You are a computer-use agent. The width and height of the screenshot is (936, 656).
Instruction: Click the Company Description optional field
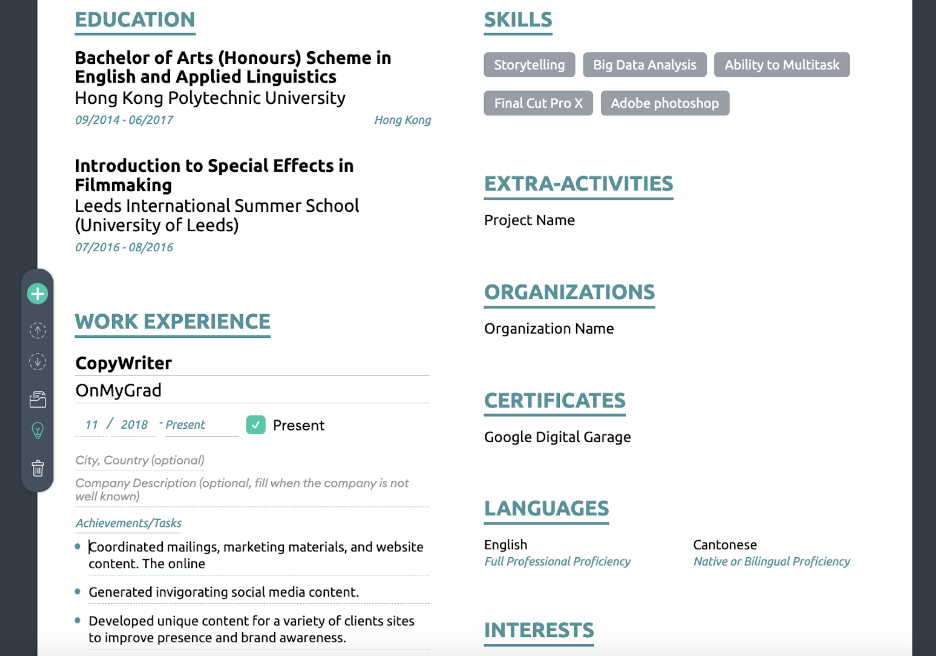252,489
